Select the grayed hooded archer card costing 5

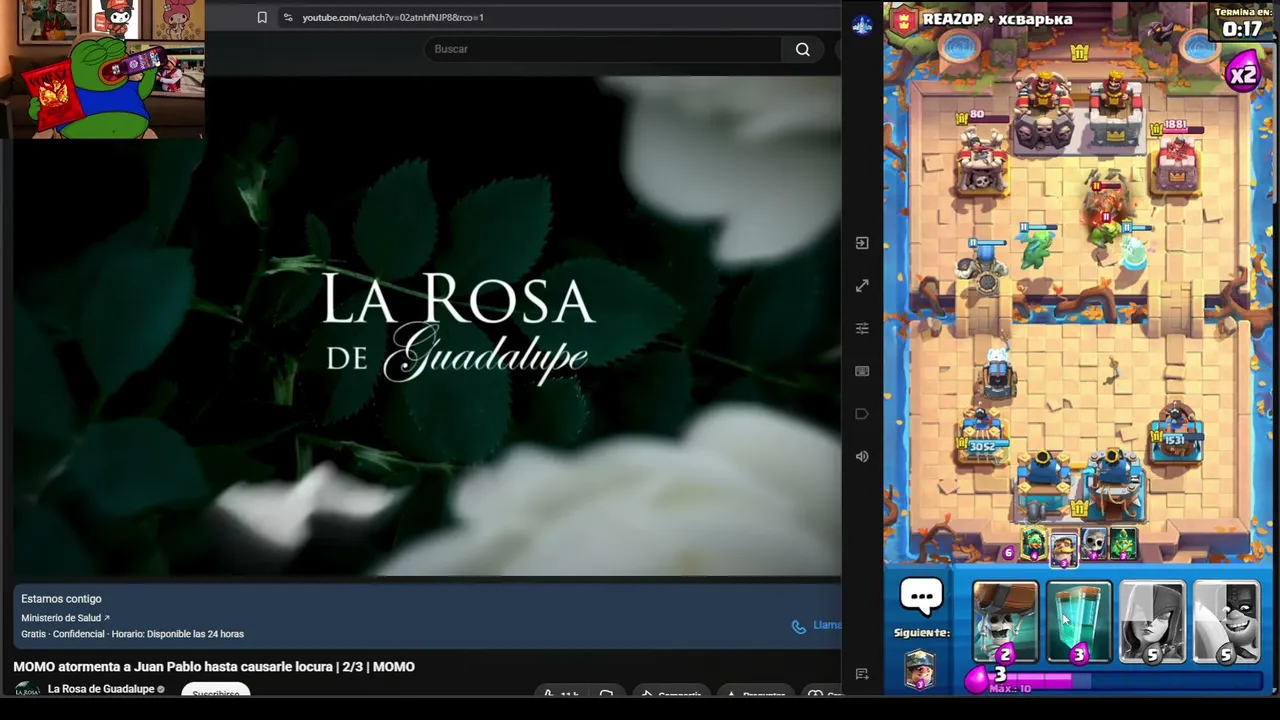1153,623
